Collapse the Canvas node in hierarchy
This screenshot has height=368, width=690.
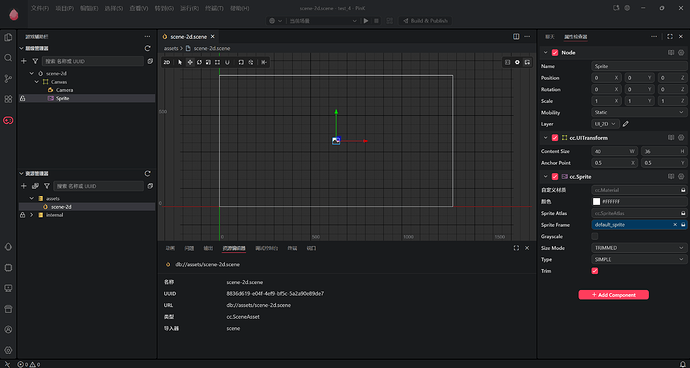pyautogui.click(x=37, y=82)
